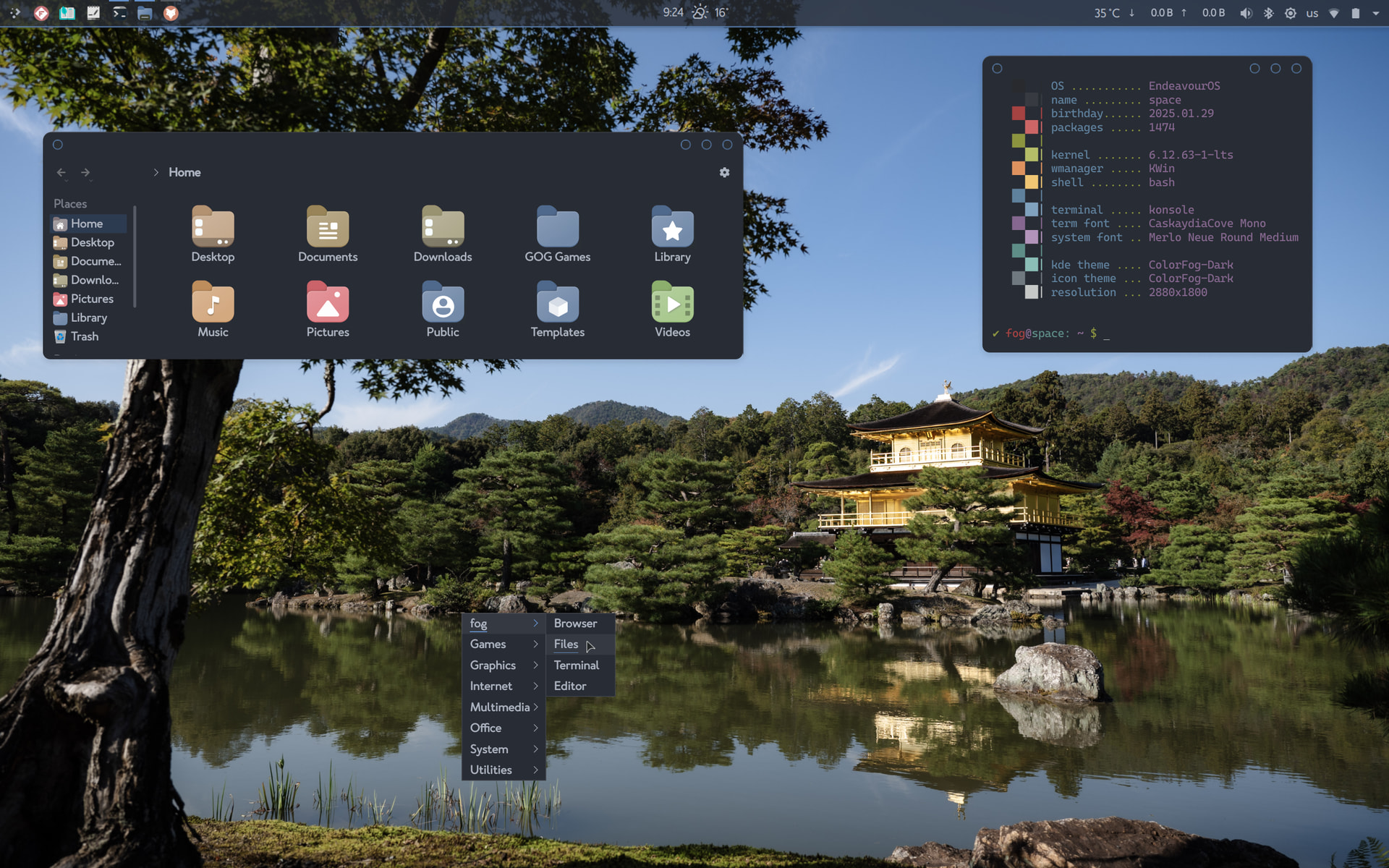Go back in the file manager
The height and width of the screenshot is (868, 1389).
61,172
